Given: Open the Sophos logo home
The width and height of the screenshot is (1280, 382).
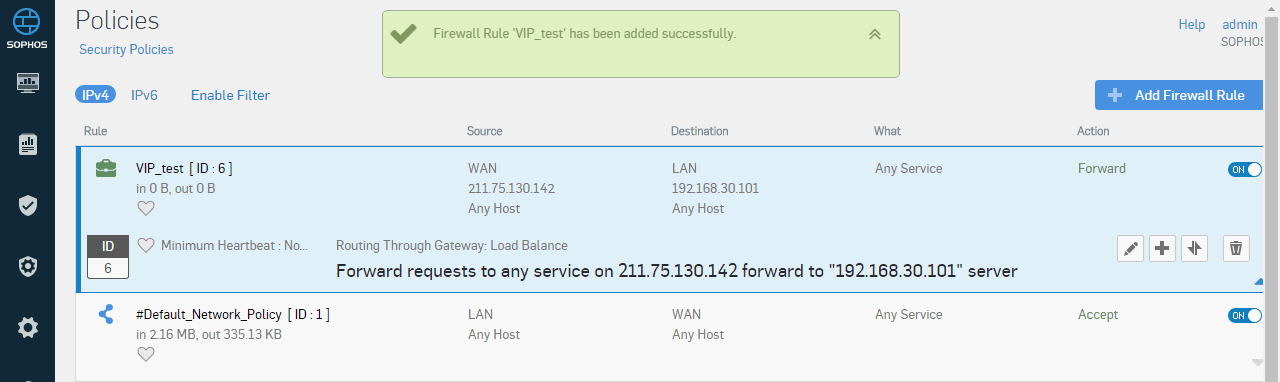Looking at the screenshot, I should pos(28,27).
